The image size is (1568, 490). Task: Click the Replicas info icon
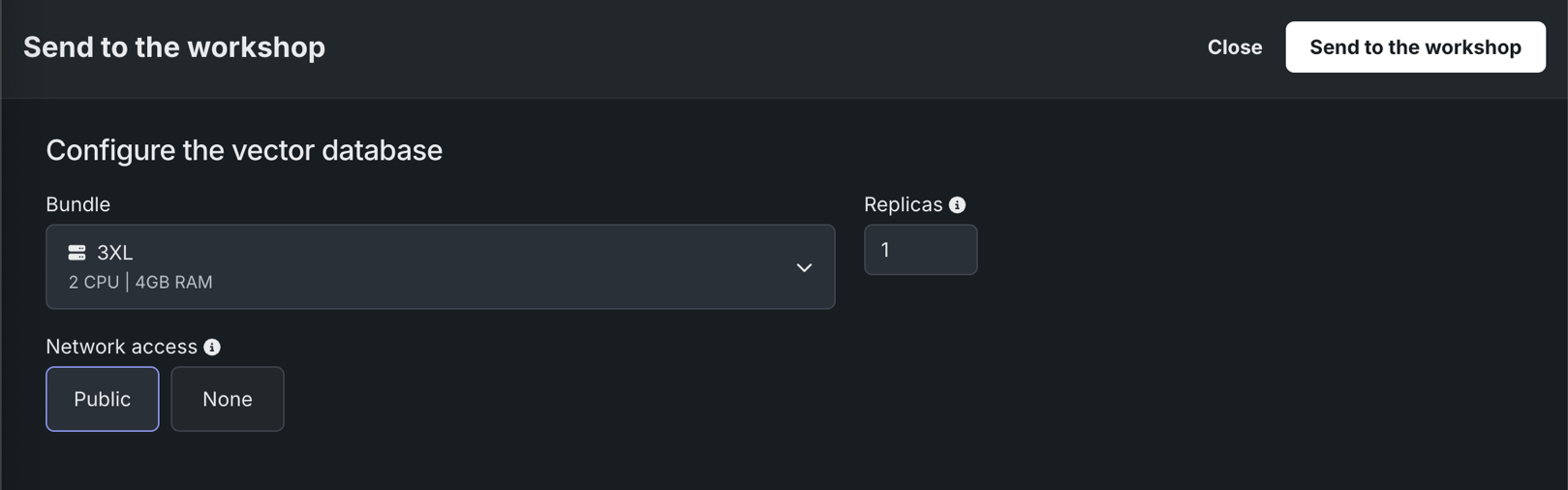(x=957, y=205)
